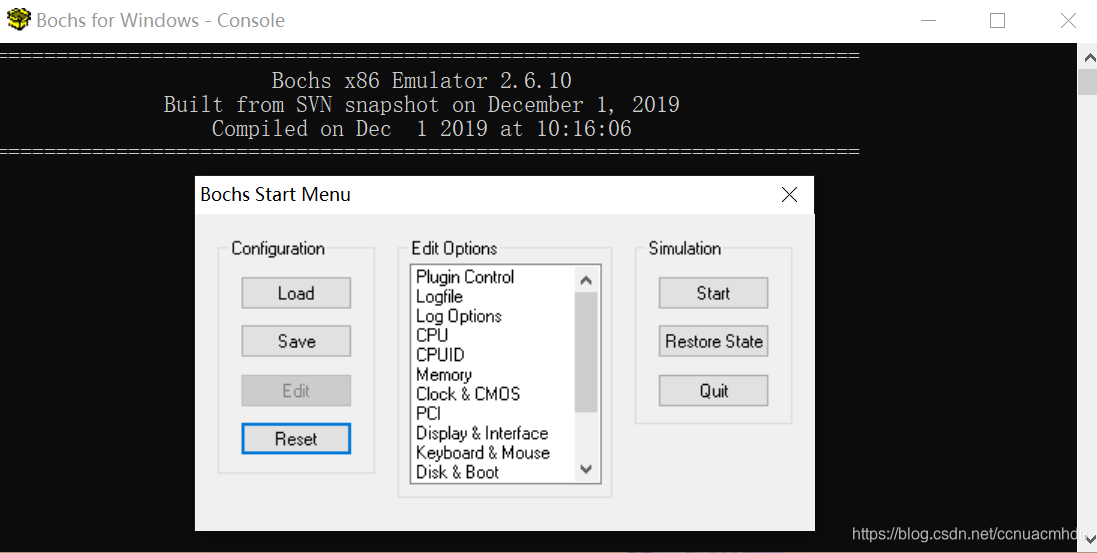The image size is (1097, 553).
Task: Minimize the Bochs console window
Action: pos(928,20)
